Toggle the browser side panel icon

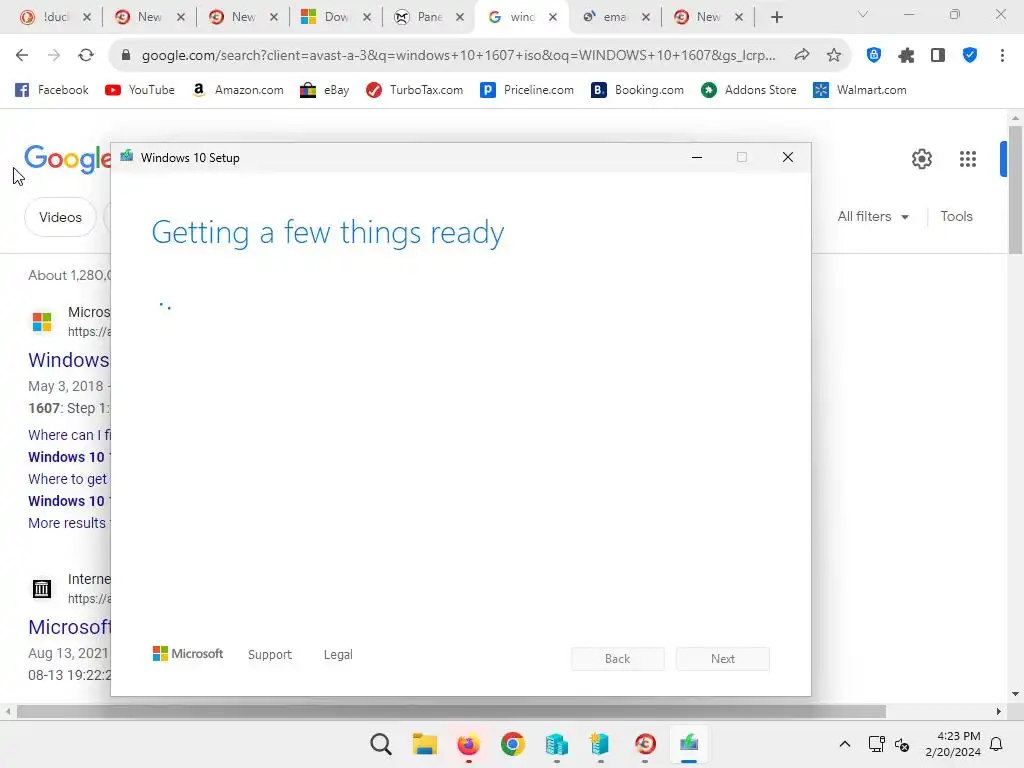938,56
